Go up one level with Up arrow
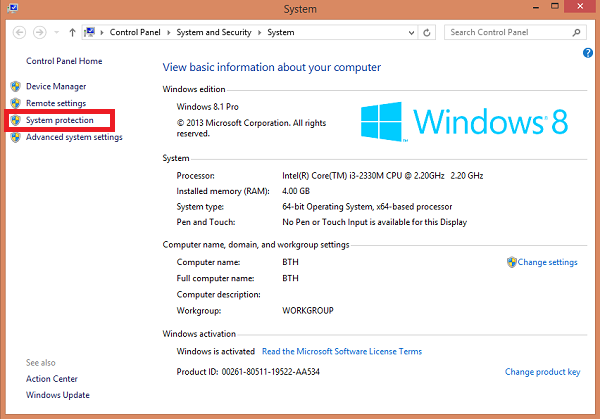This screenshot has width=600, height=419. point(72,33)
